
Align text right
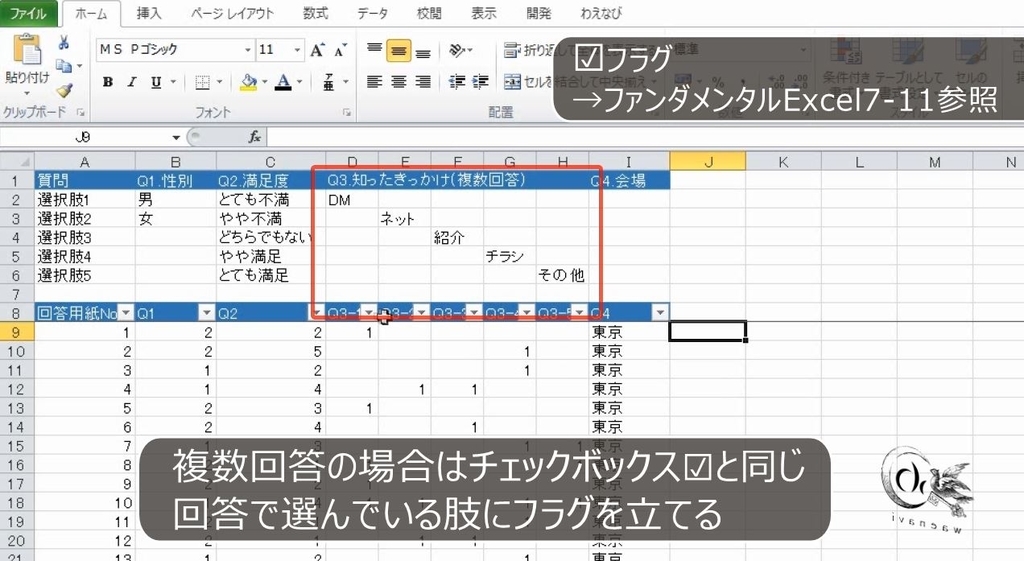[423, 82]
